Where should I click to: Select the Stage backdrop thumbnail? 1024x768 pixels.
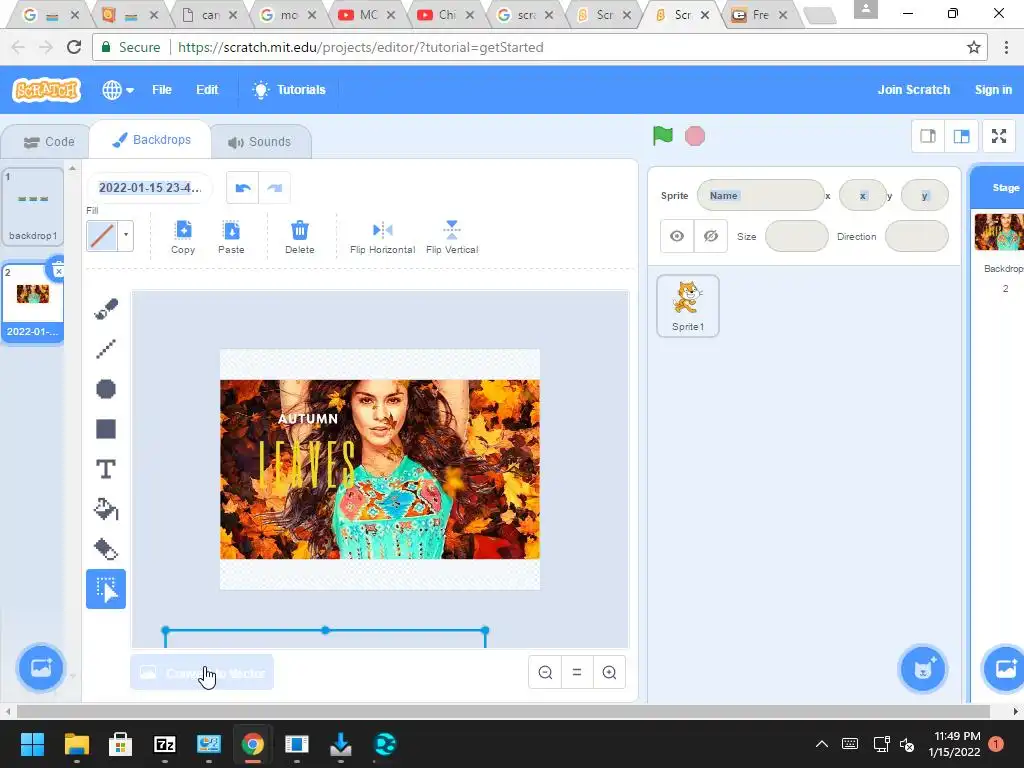point(999,232)
